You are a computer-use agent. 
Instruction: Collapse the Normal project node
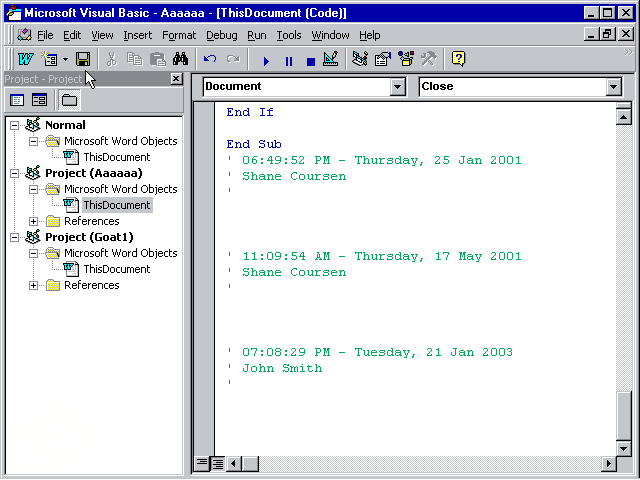pos(14,125)
